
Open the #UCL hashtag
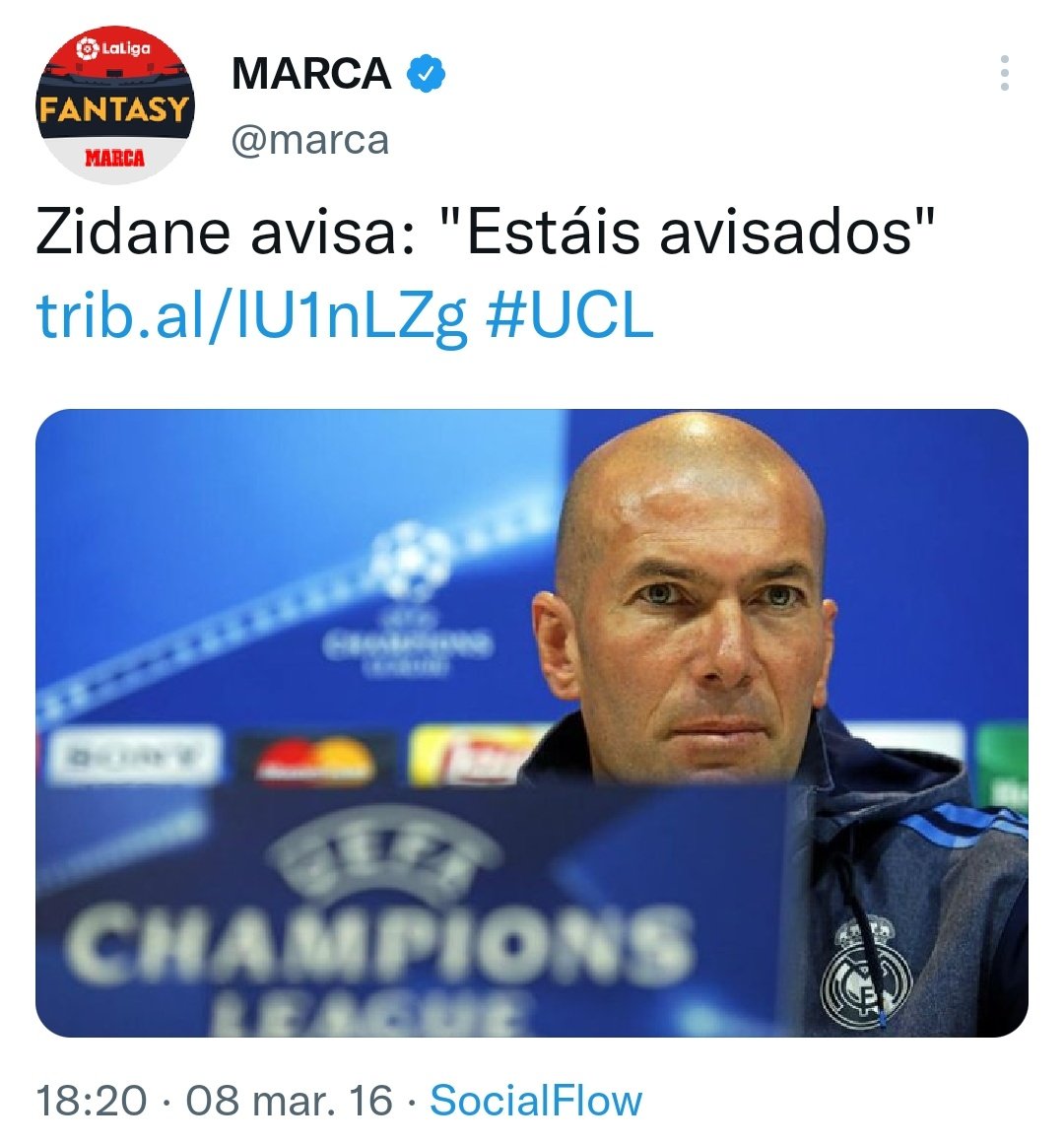[569, 314]
